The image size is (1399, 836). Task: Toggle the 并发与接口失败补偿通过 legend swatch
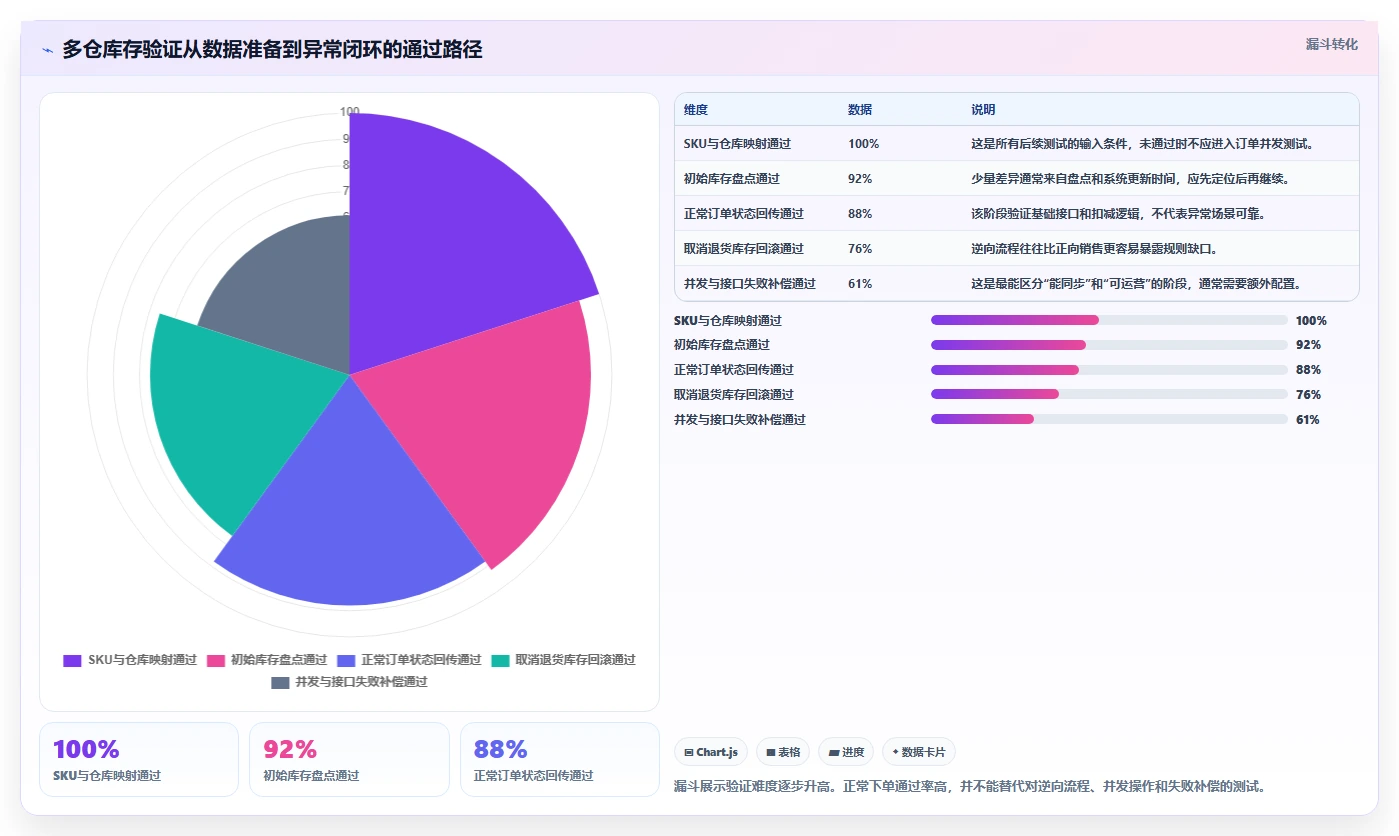[280, 682]
